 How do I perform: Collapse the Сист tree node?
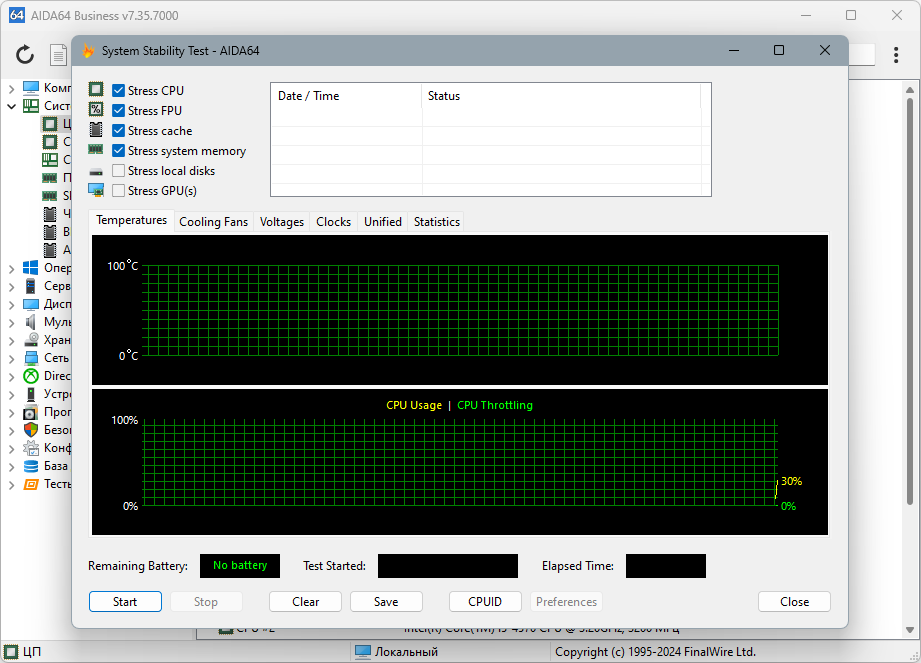(11, 106)
